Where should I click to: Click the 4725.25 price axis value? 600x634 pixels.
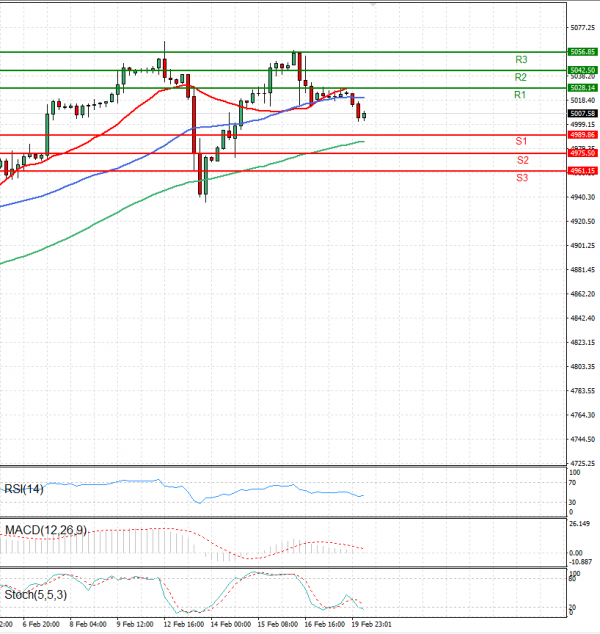583,463
